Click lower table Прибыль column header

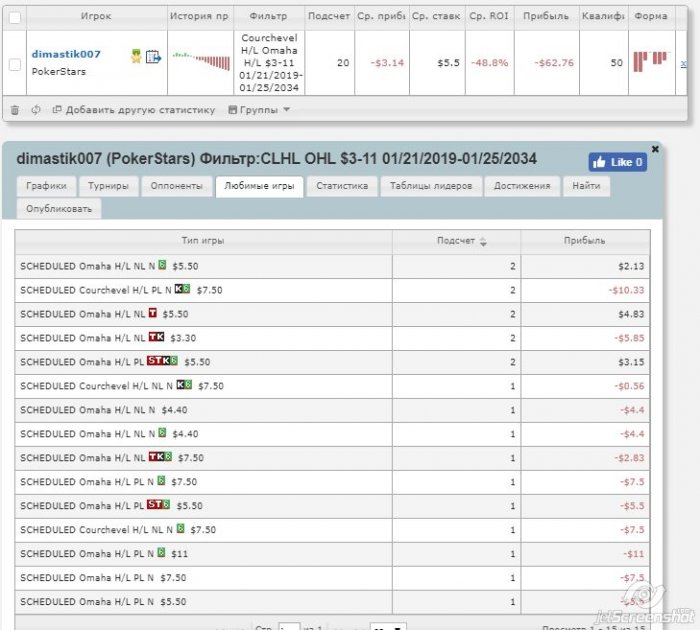[x=585, y=241]
